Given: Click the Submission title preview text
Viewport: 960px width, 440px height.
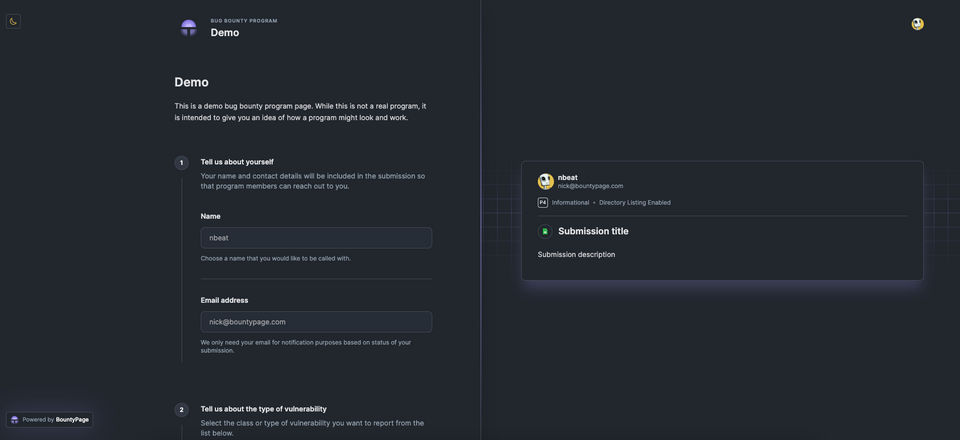Looking at the screenshot, I should point(593,231).
